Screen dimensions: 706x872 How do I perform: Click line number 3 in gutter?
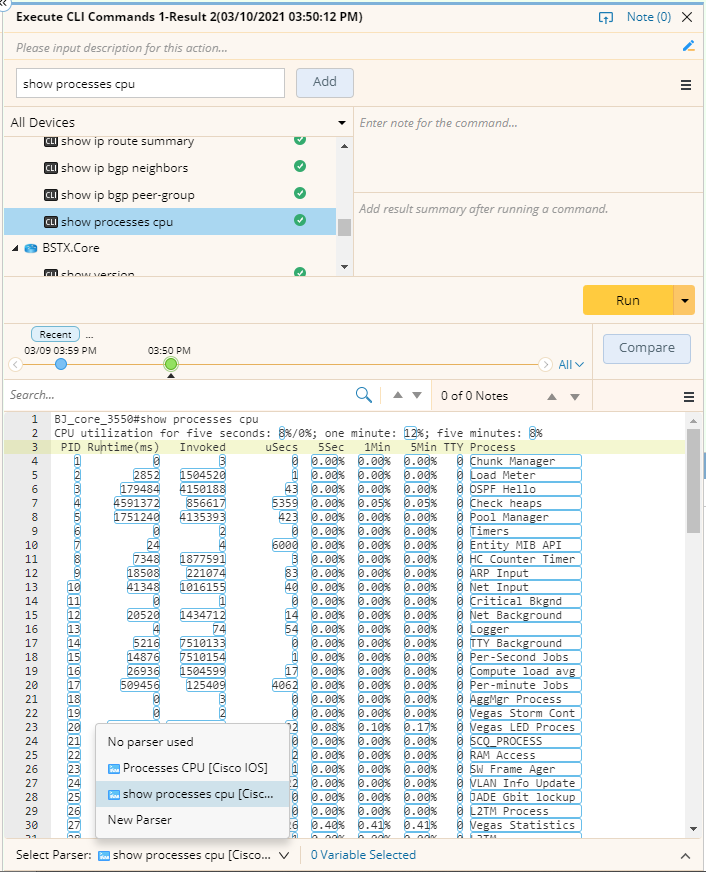(34, 447)
